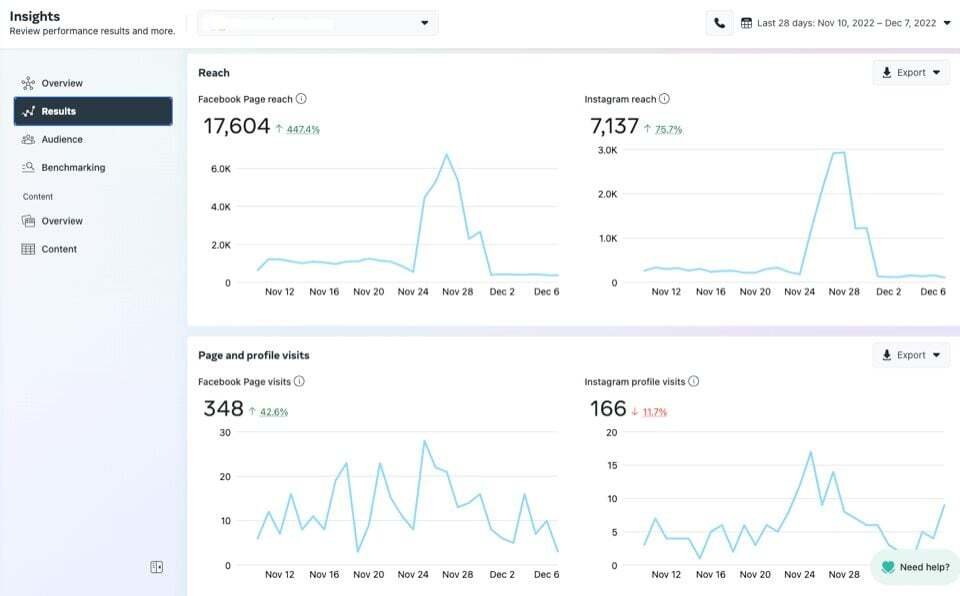Show the Facebook Page reach info tooltip

pos(302,99)
